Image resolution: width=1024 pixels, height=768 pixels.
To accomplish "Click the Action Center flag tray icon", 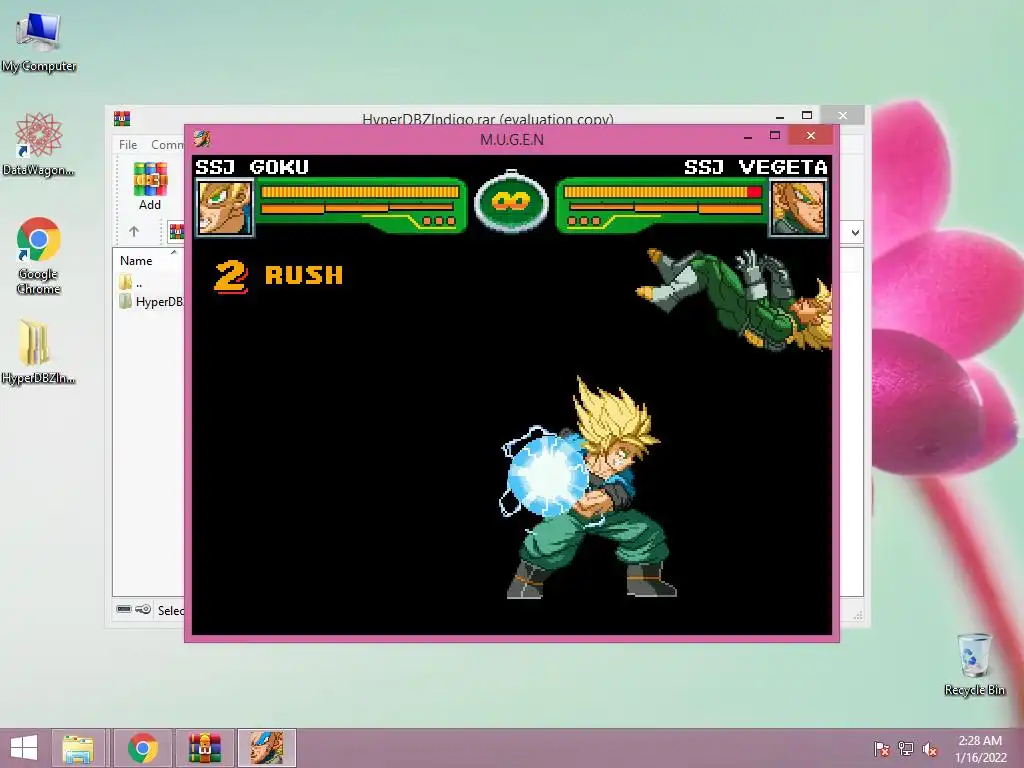I will click(881, 749).
